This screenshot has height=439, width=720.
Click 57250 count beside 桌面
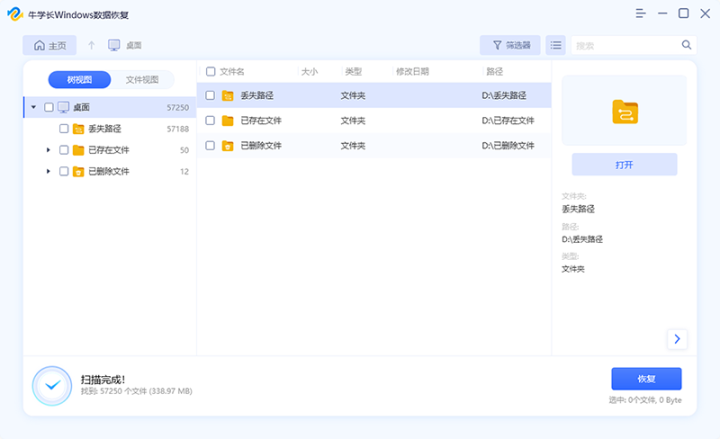pyautogui.click(x=178, y=107)
